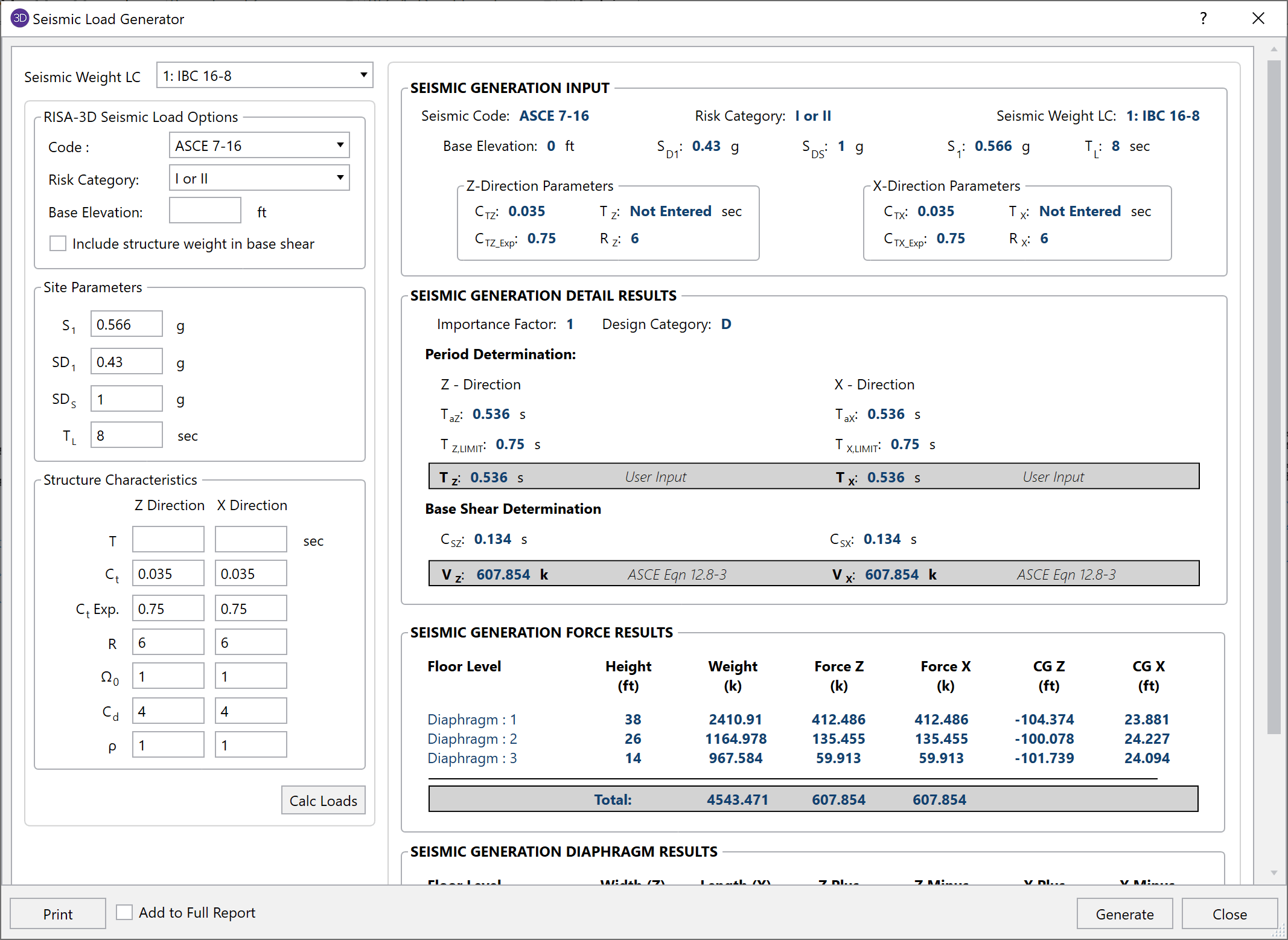1288x940 pixels.
Task: Open the Seismic Weight LC dropdown
Action: coord(264,75)
